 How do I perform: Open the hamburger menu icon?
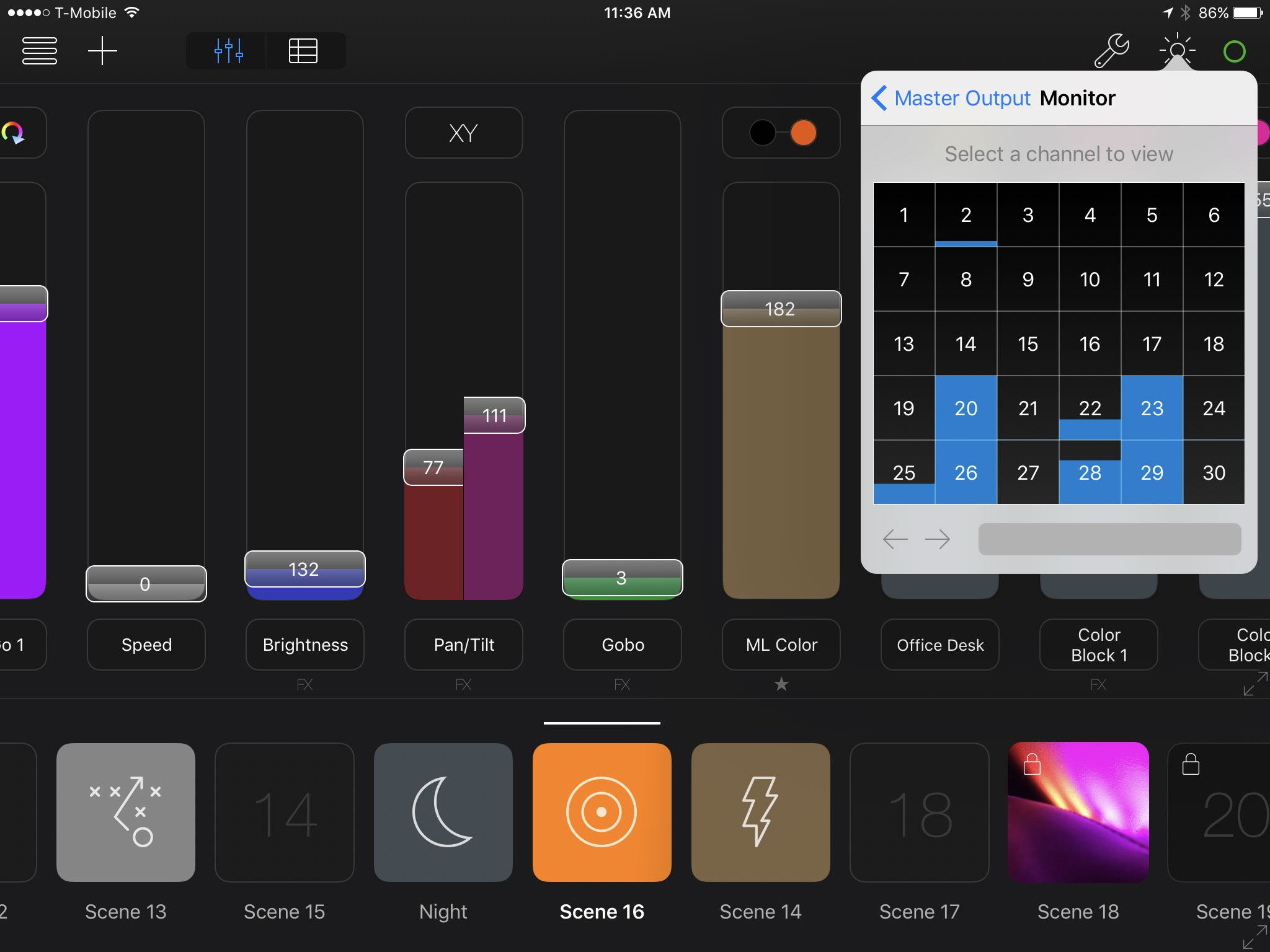40,51
